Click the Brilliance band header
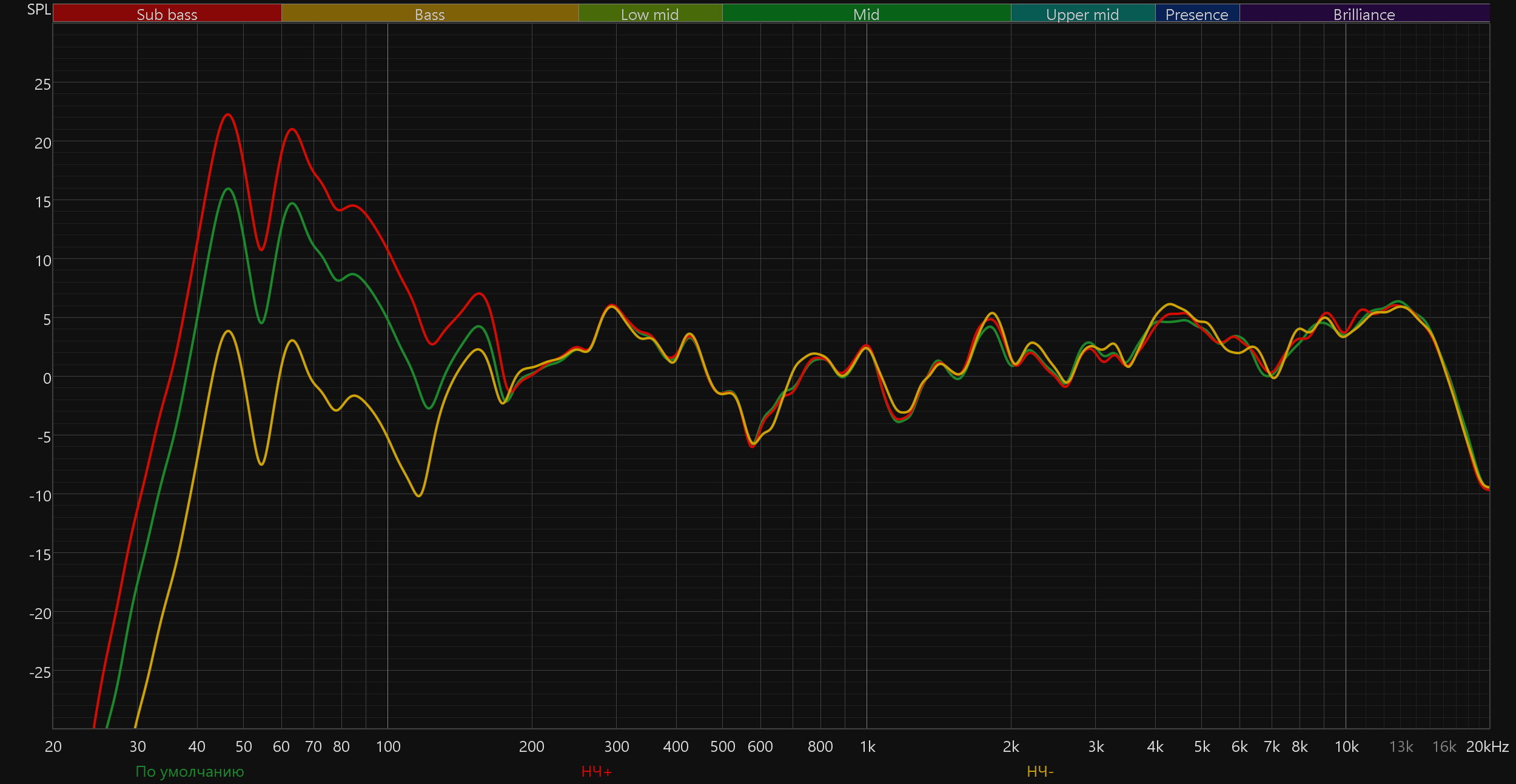Viewport: 1516px width, 784px height. coord(1364,14)
